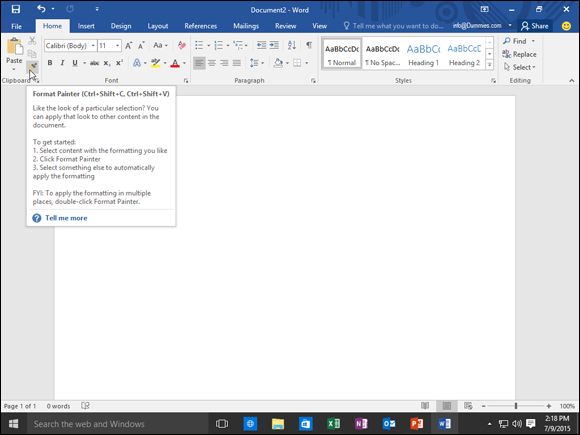This screenshot has width=580, height=435.
Task: Click the Bullets list icon
Action: point(199,45)
